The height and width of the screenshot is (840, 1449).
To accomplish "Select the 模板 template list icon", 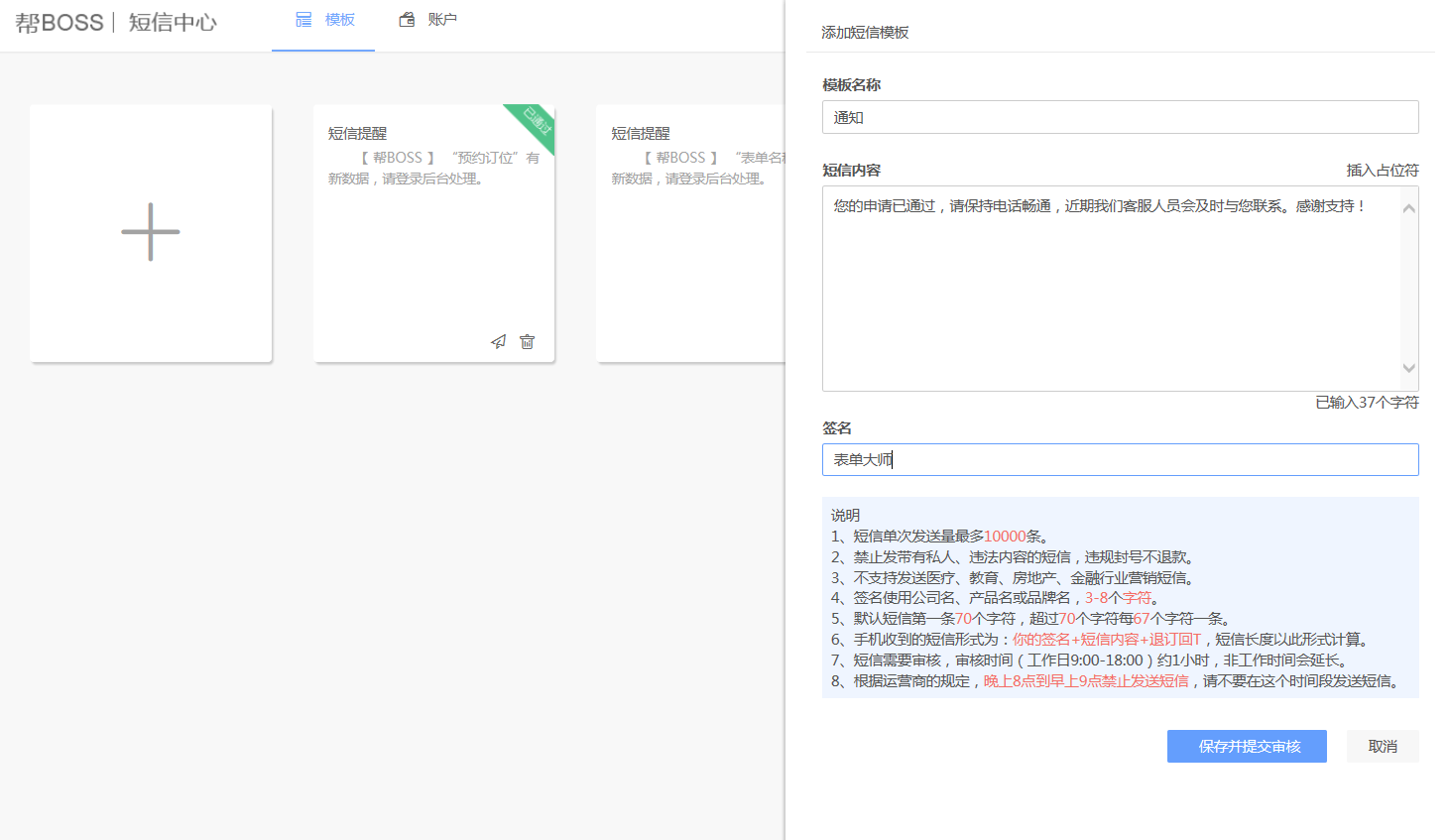I will click(x=303, y=18).
